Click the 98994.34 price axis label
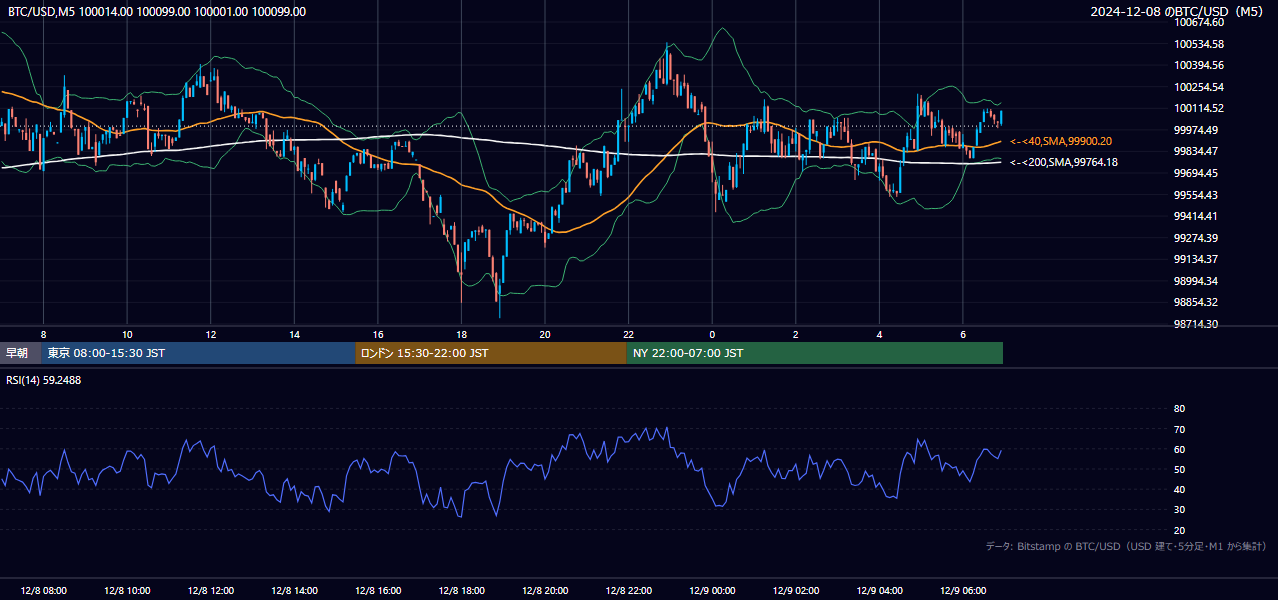 pos(1196,281)
